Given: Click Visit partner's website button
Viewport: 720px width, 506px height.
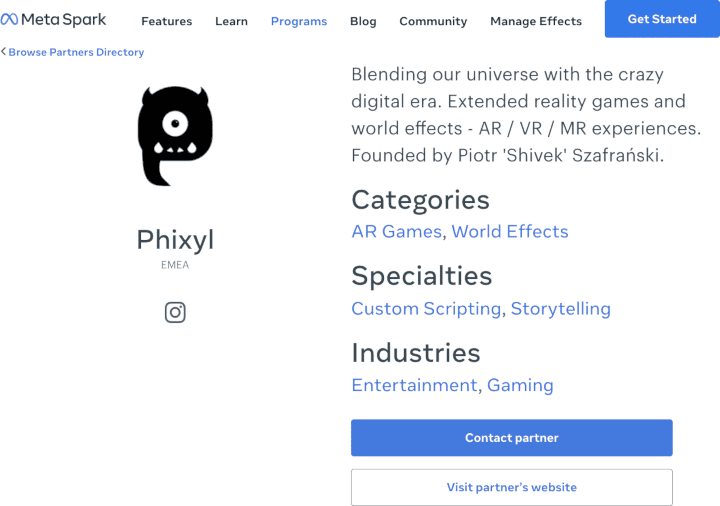Looking at the screenshot, I should (511, 487).
